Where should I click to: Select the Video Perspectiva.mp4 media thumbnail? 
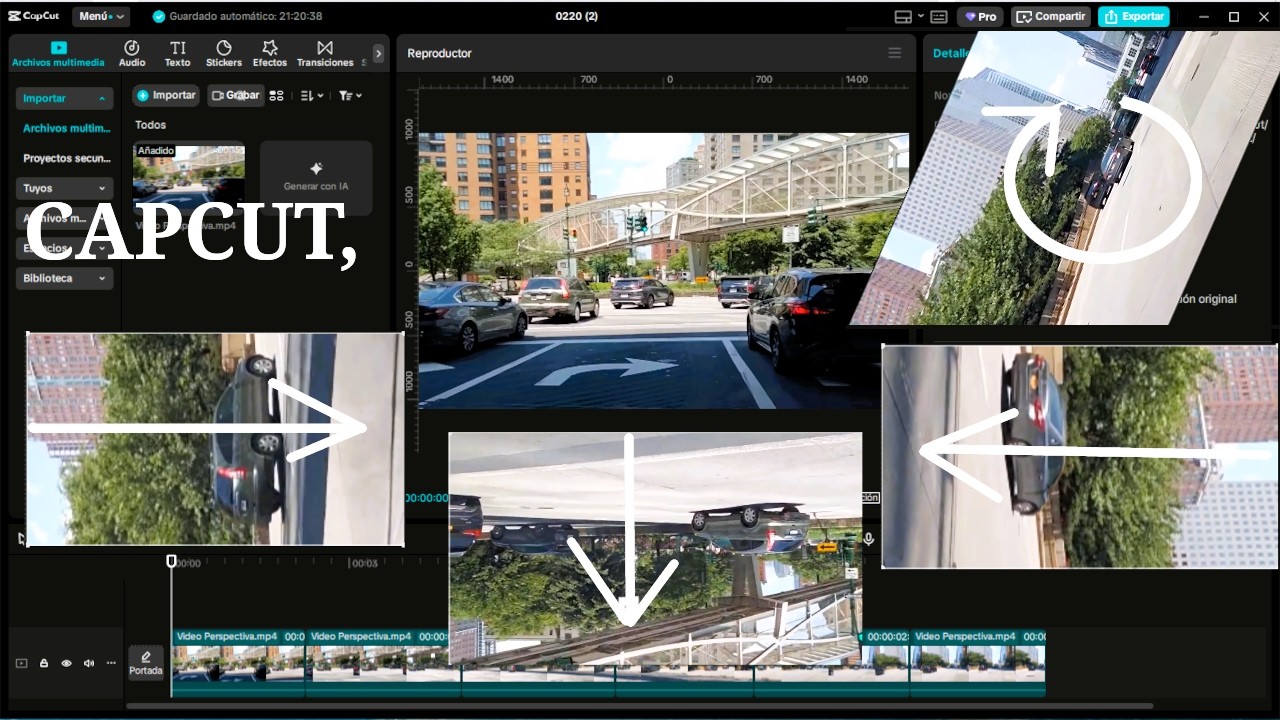tap(189, 178)
